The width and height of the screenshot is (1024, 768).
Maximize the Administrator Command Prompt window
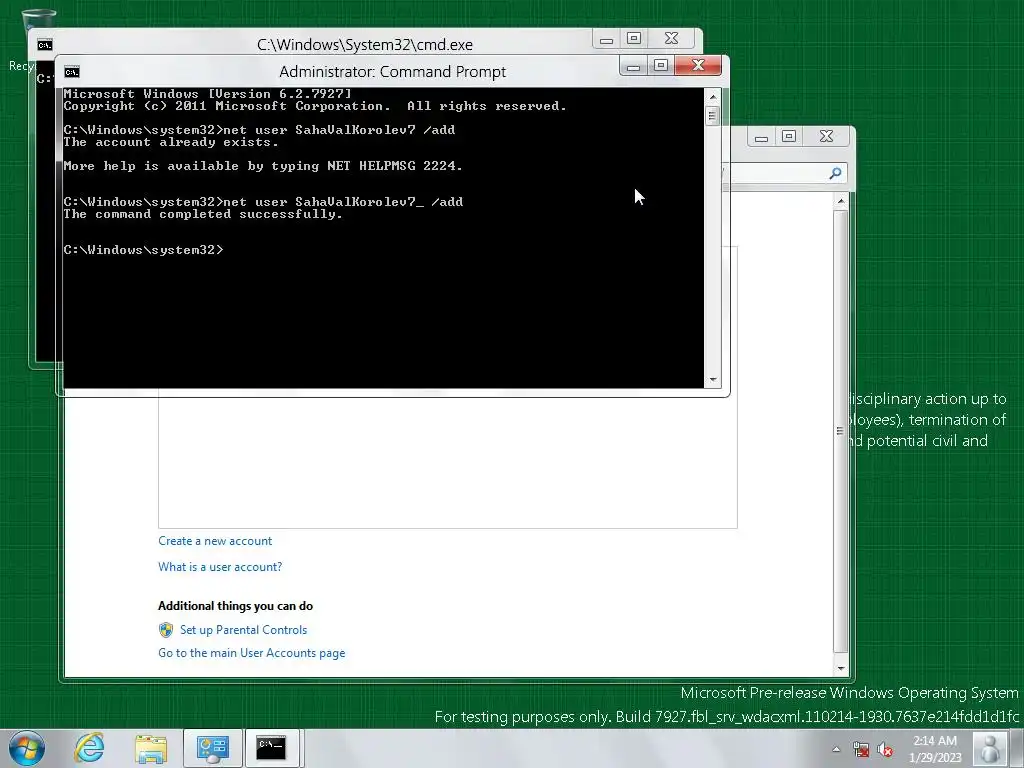[x=661, y=66]
